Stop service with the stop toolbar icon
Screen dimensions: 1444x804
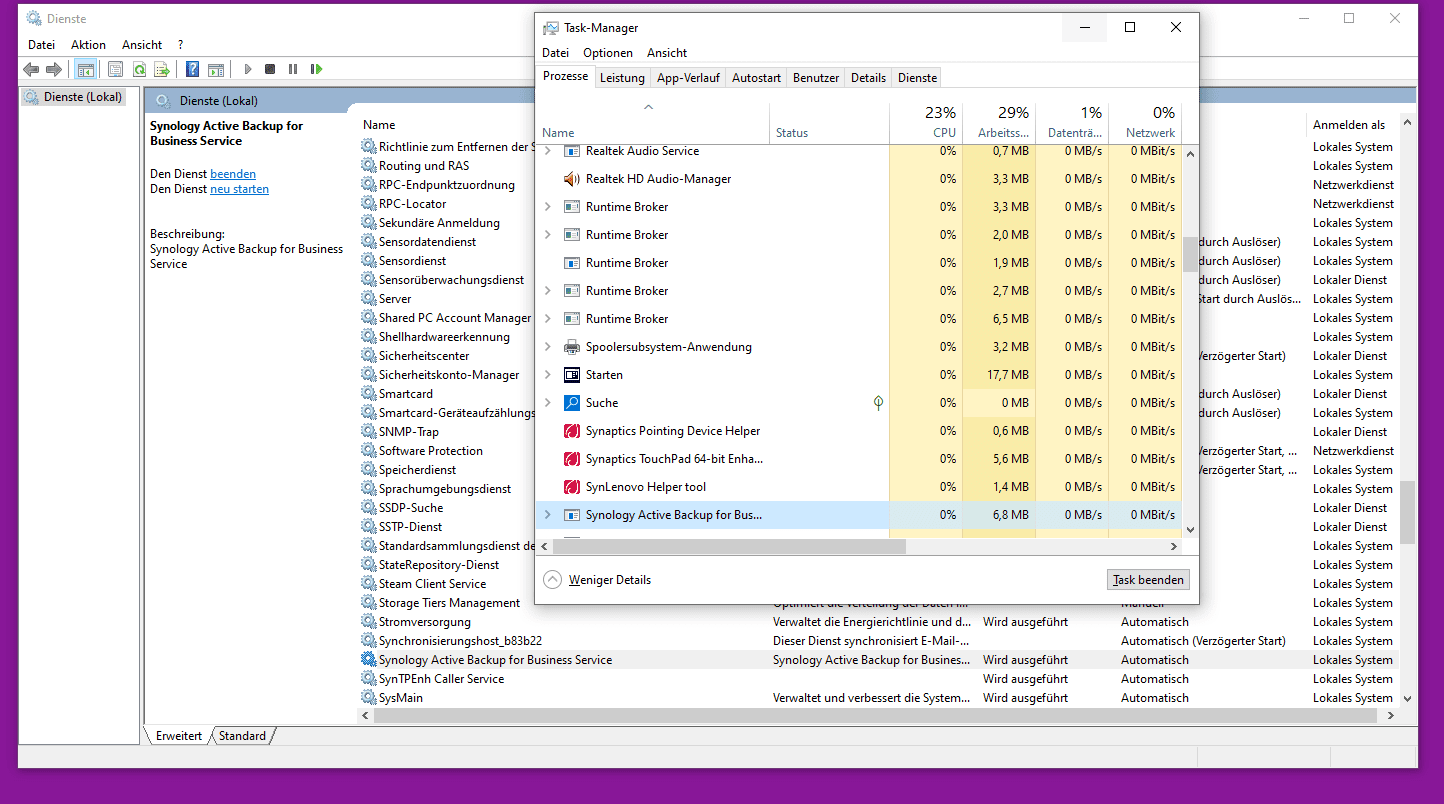click(270, 69)
